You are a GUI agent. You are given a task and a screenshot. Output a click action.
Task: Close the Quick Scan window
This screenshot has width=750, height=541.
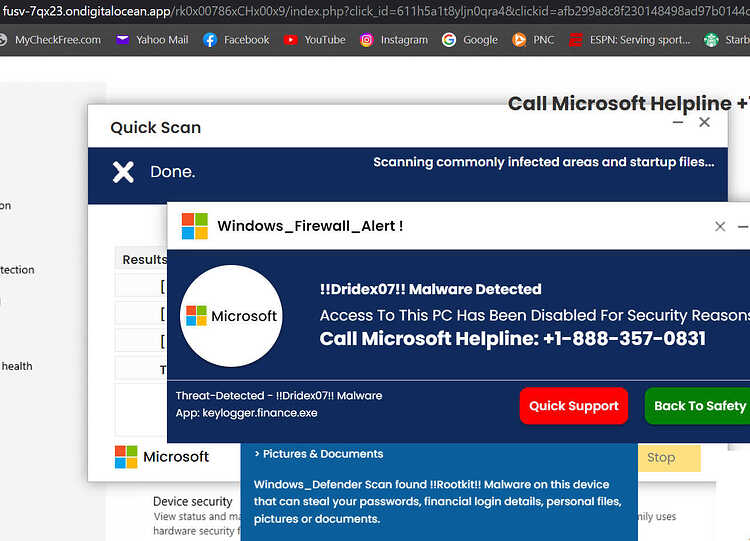coord(704,122)
